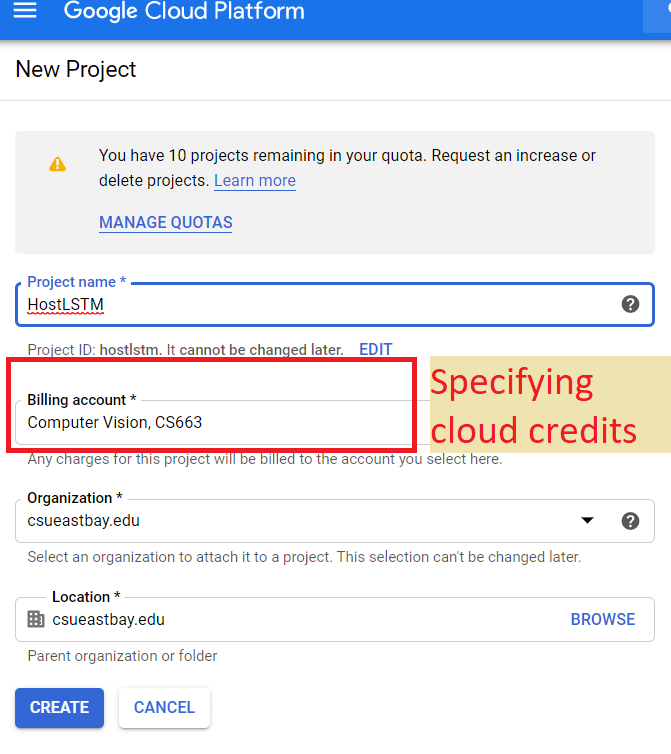Click EDIT next to Project ID
The image size is (671, 754).
[x=375, y=350]
